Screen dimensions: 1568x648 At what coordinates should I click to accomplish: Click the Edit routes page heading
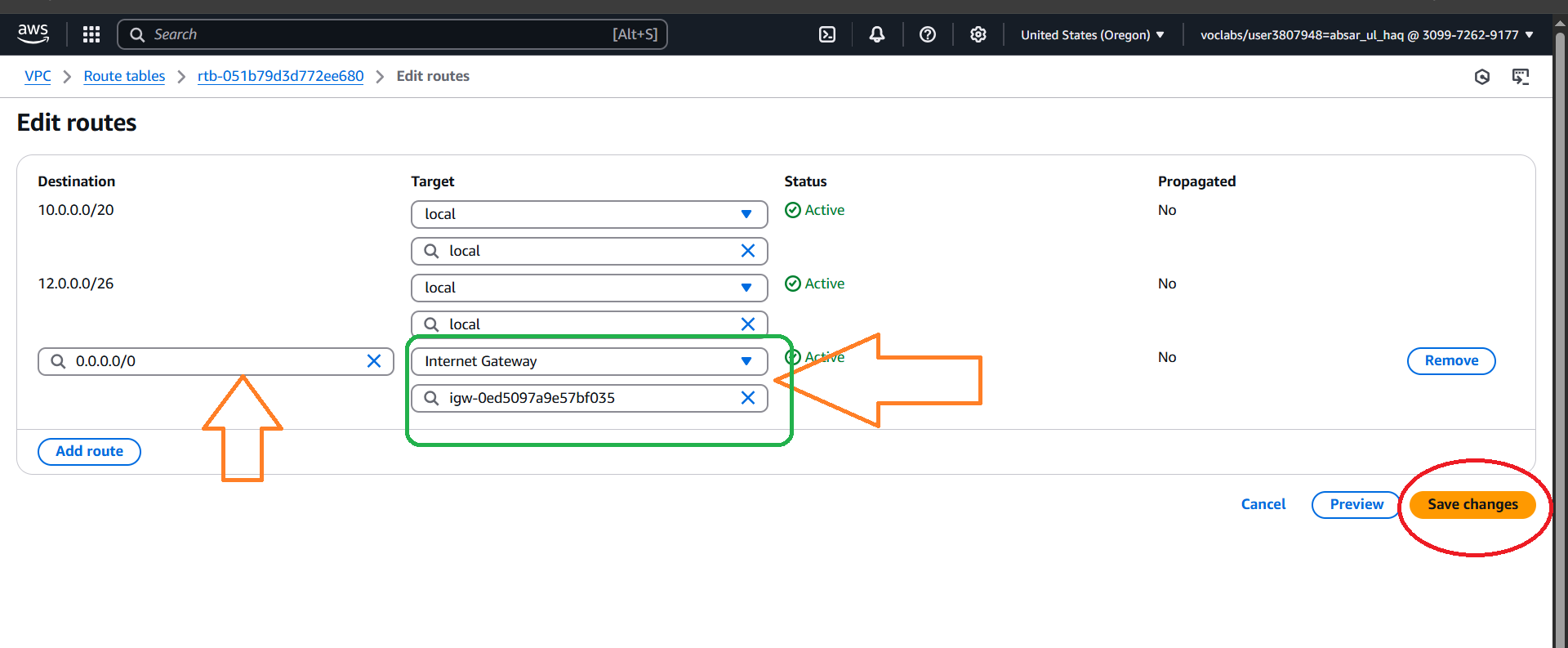click(77, 123)
